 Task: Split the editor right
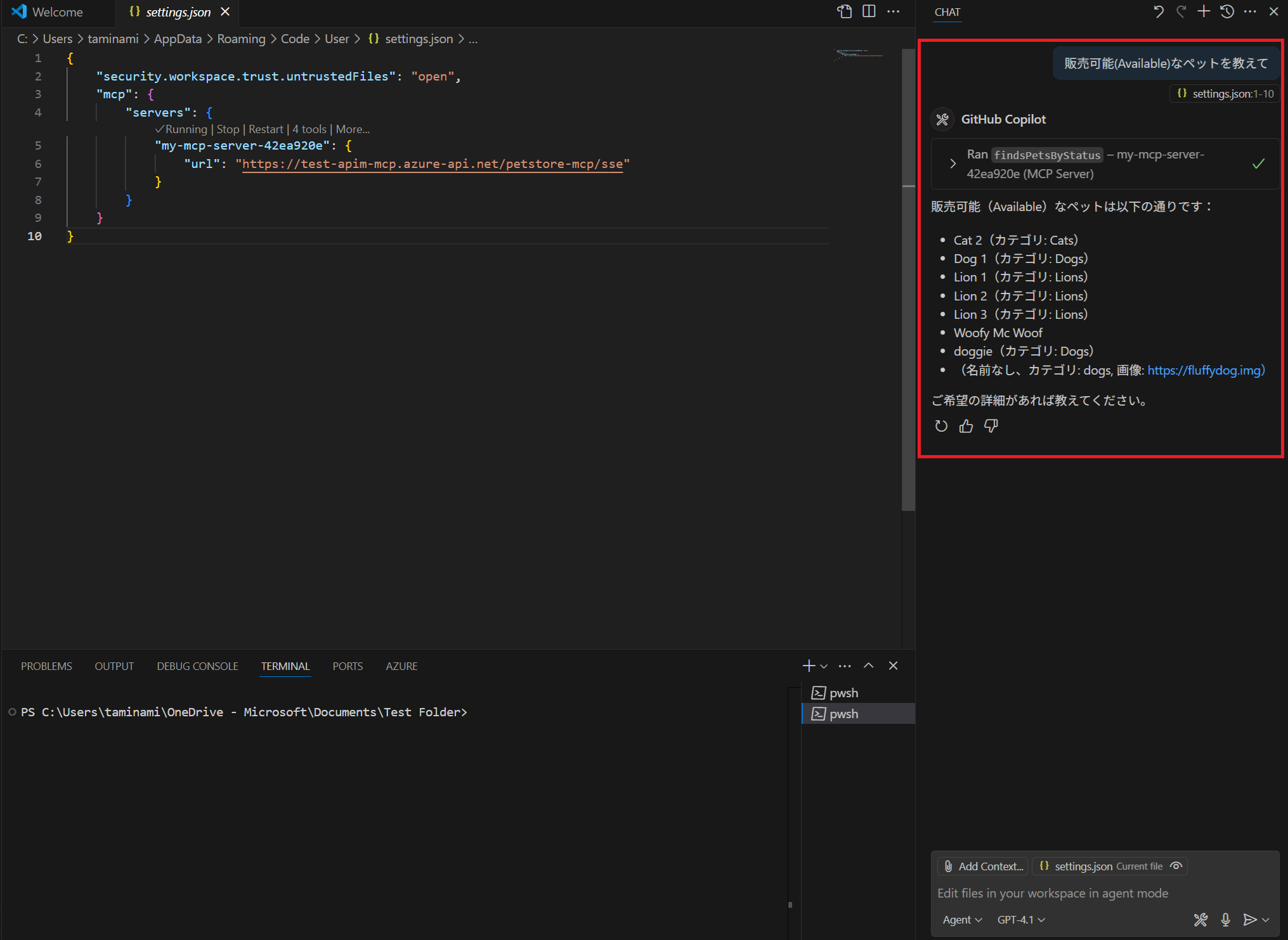869,11
